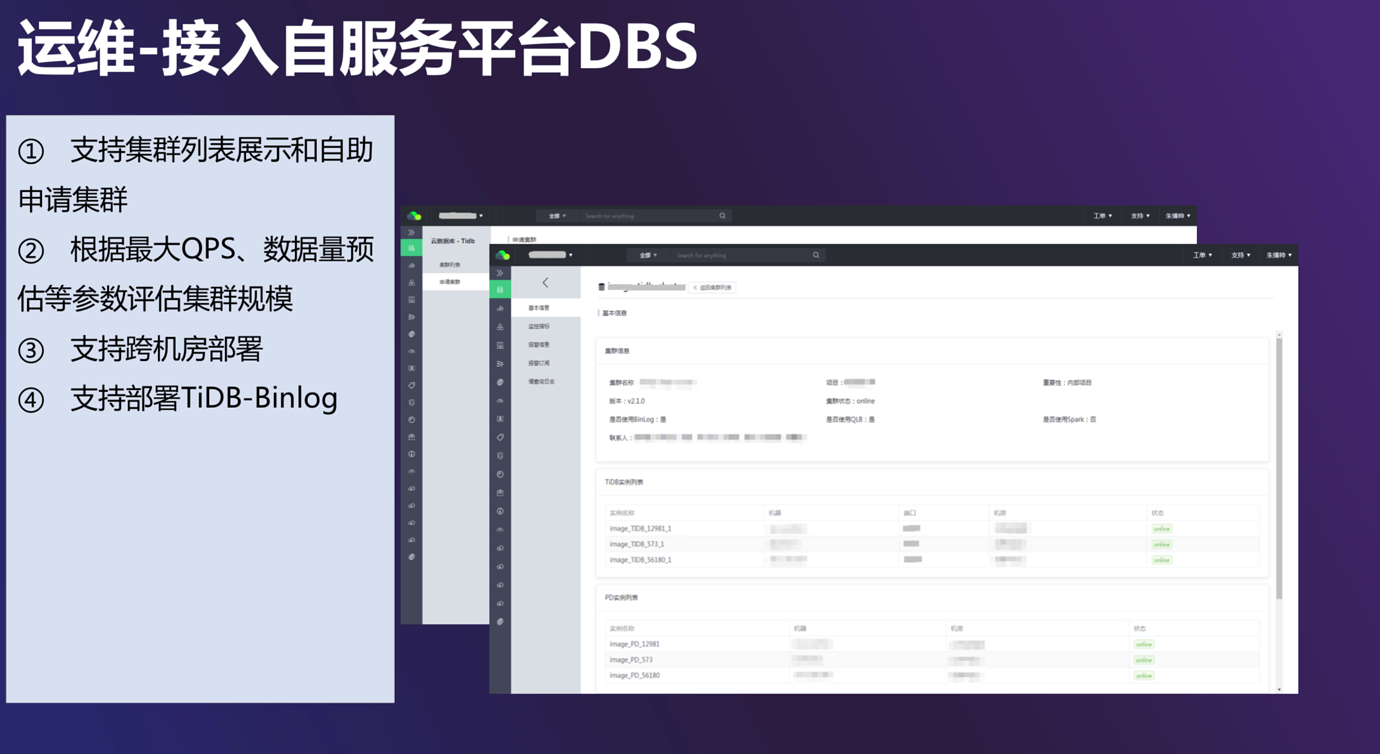
Task: Click instance name image_PD_56180
Action: click(634, 675)
